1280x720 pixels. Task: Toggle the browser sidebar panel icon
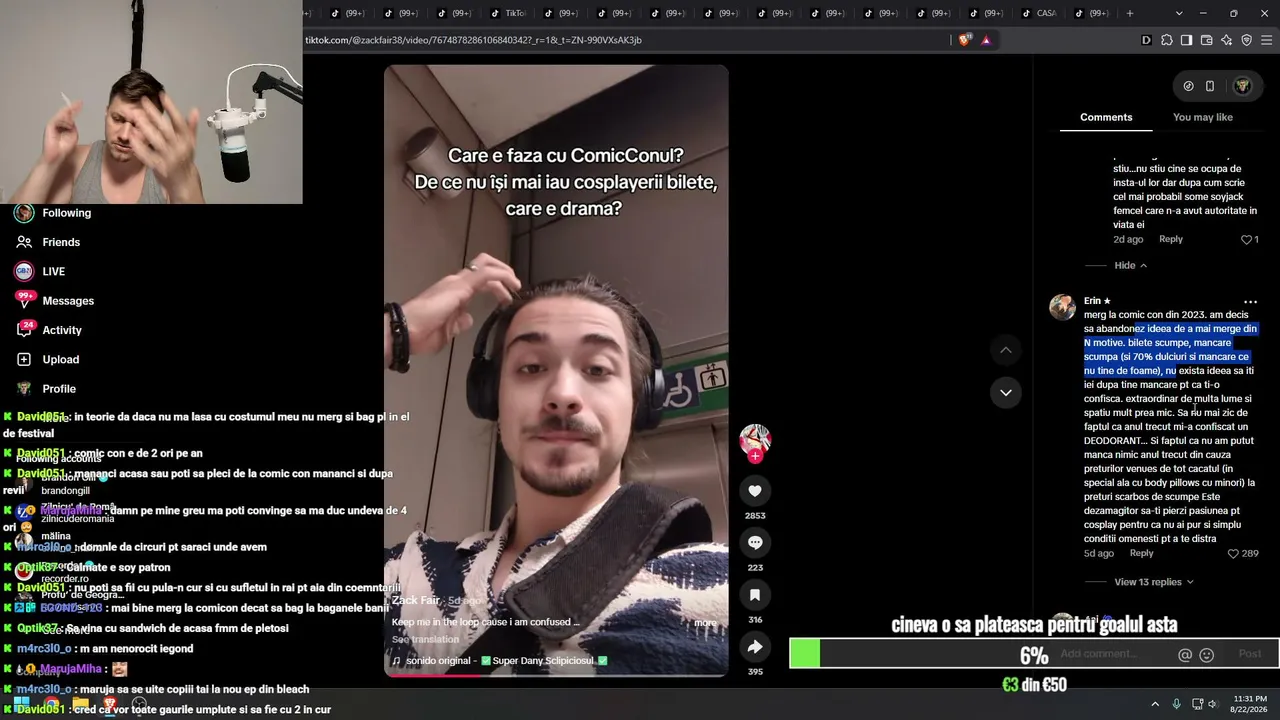1186,40
